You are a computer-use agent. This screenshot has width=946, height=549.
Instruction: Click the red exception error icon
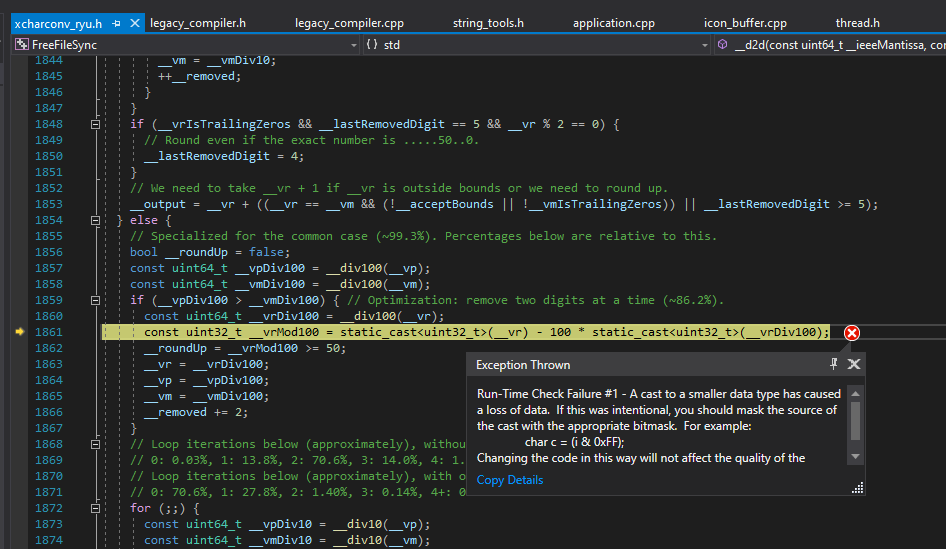point(851,332)
